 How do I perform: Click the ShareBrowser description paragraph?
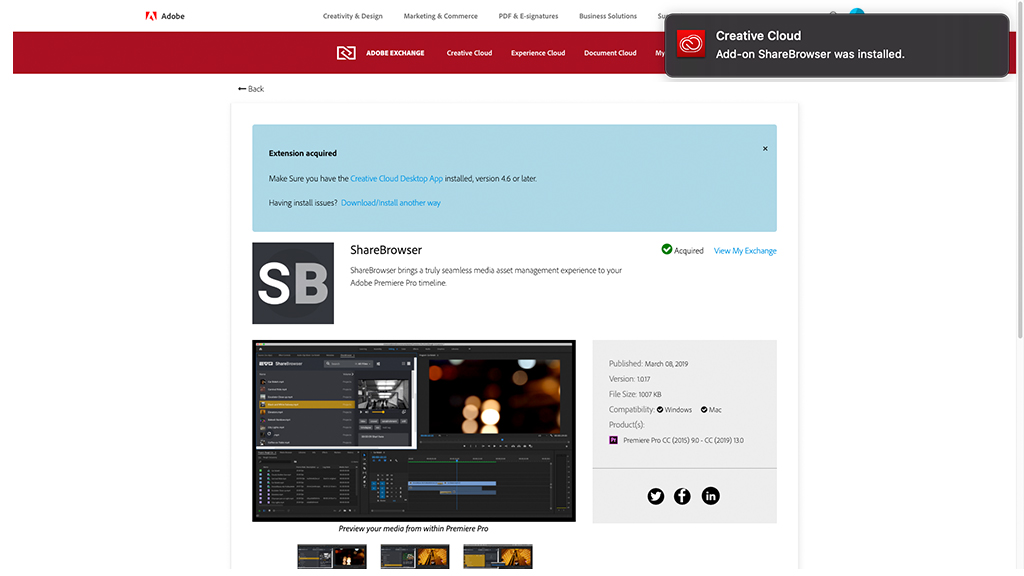click(x=486, y=276)
